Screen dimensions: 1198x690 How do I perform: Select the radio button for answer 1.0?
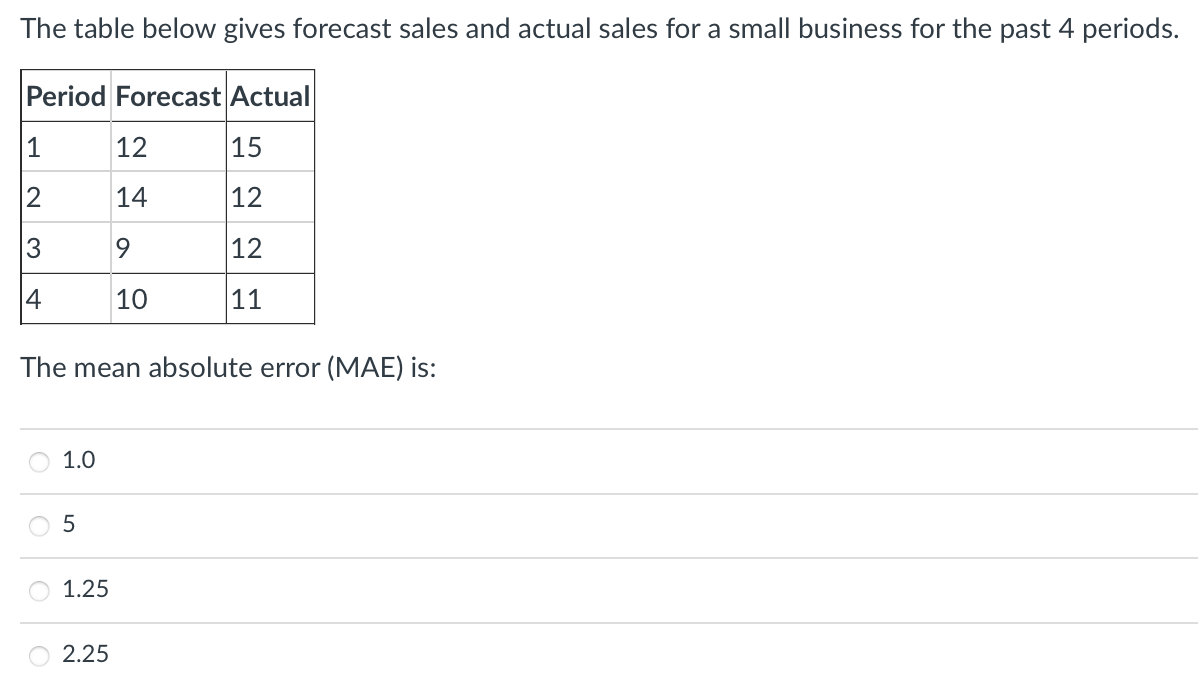[x=38, y=461]
